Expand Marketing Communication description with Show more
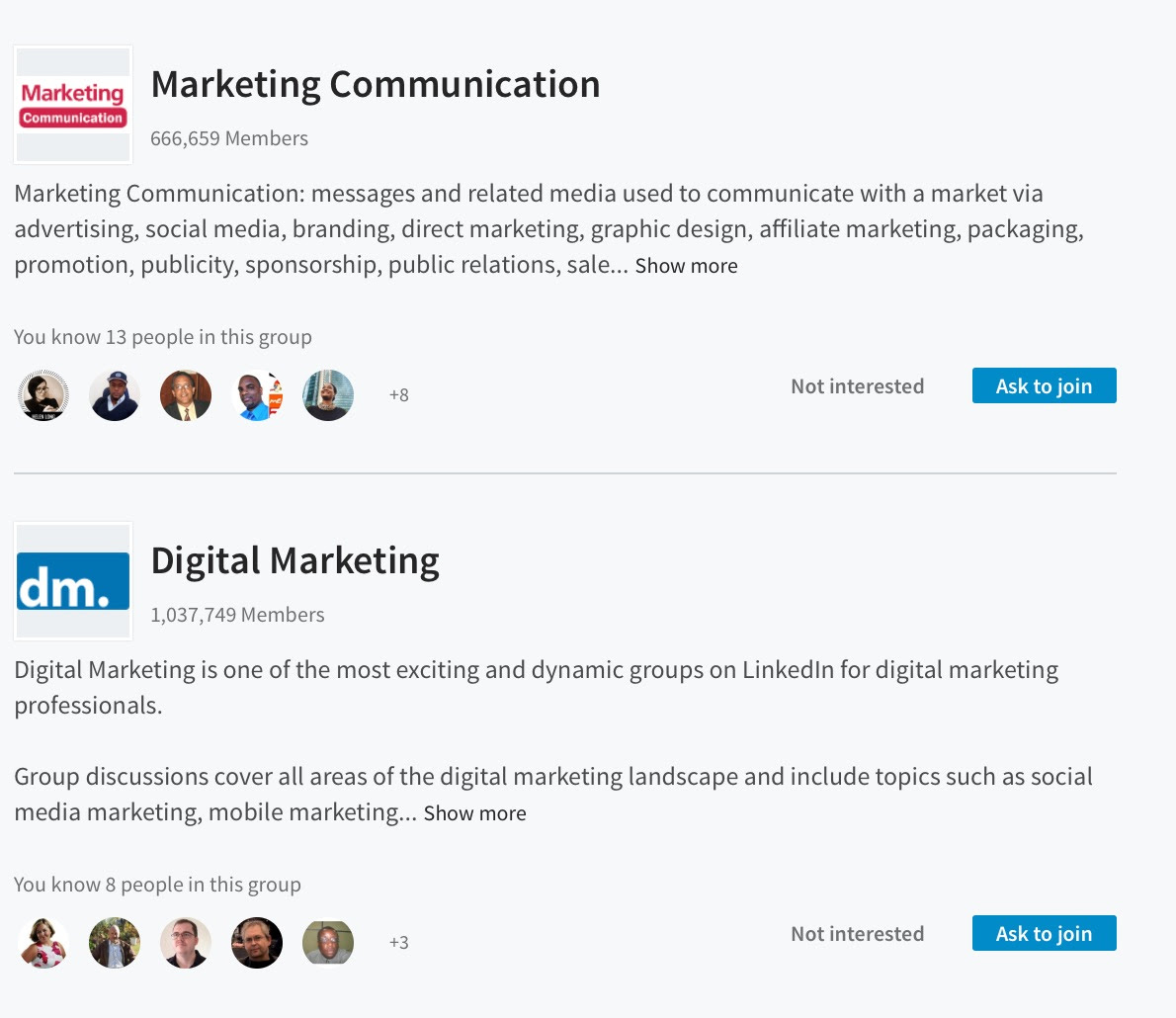The height and width of the screenshot is (1018, 1176). tap(686, 266)
